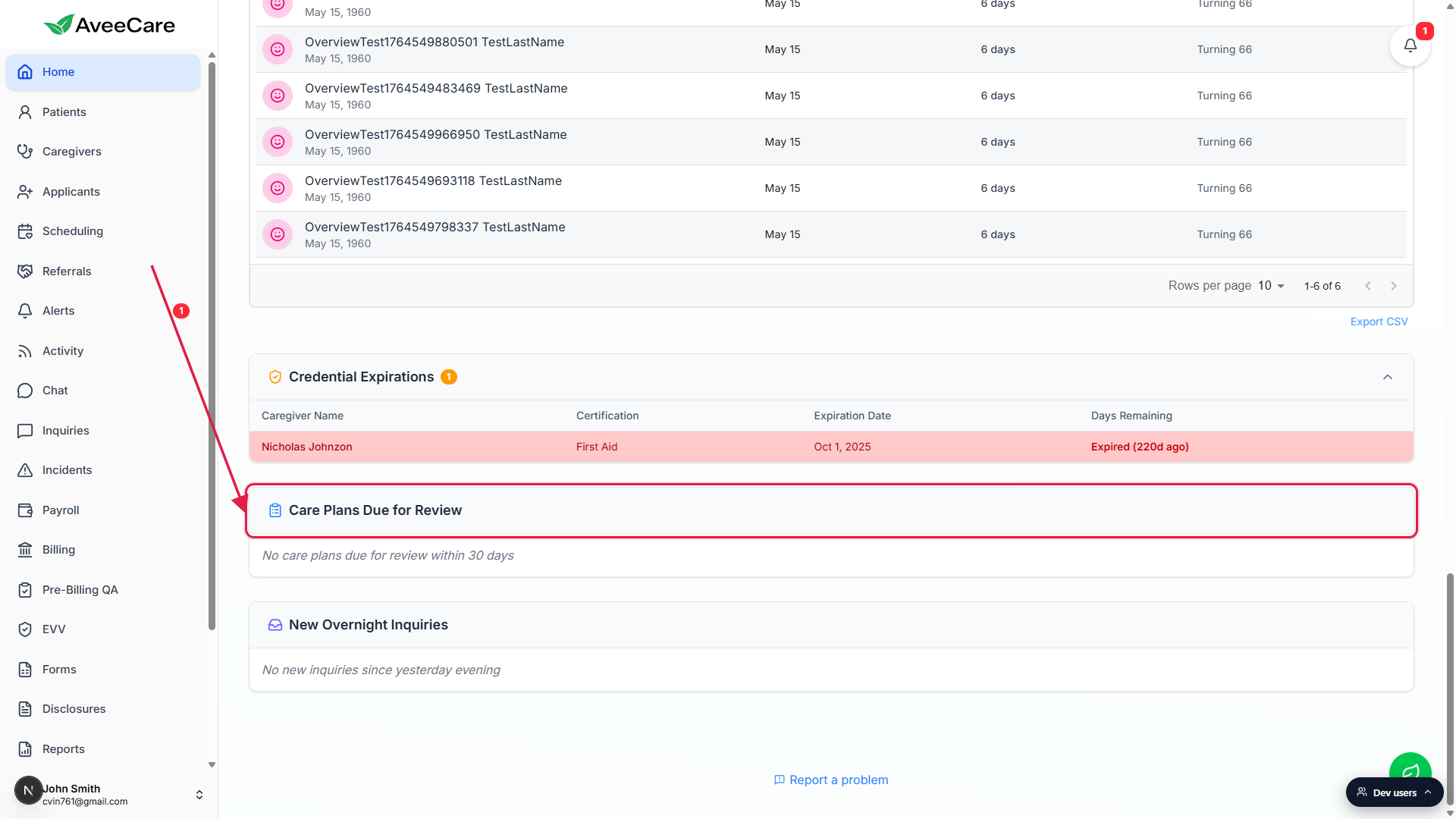This screenshot has height=819, width=1456.
Task: Click the '1-6 of 6' pagination text
Action: pos(1323,286)
